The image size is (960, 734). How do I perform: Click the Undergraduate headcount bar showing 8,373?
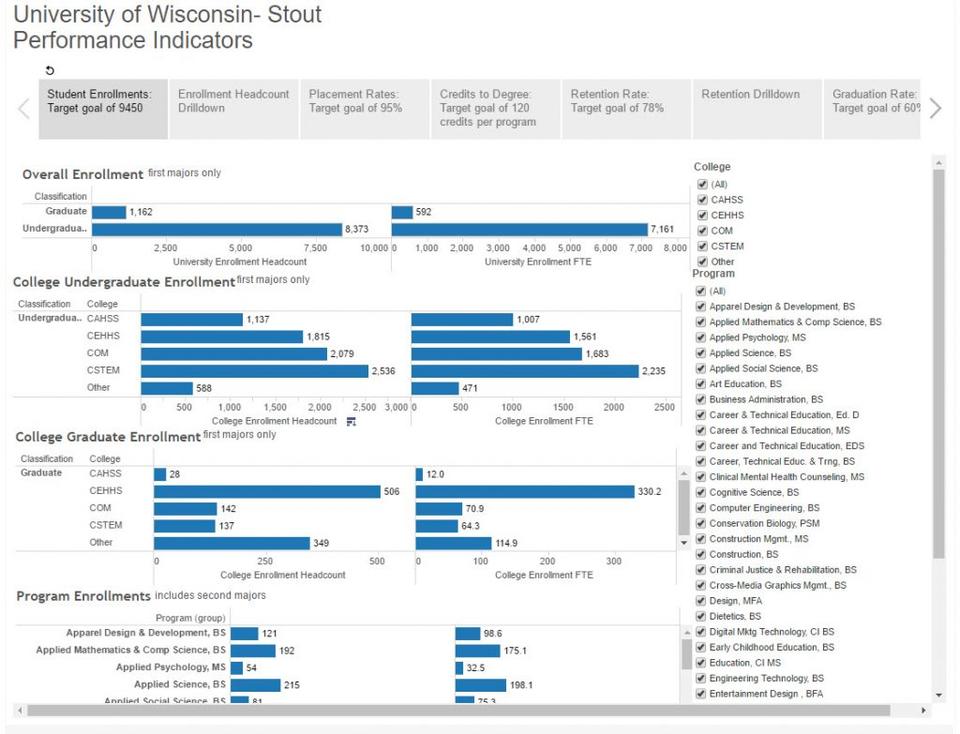pyautogui.click(x=217, y=229)
